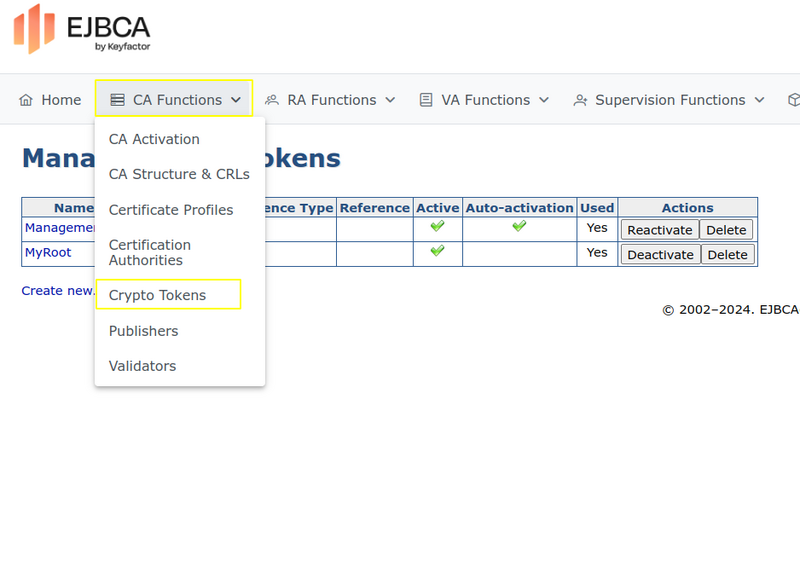Select Certification Authorities menu entry

pos(150,252)
